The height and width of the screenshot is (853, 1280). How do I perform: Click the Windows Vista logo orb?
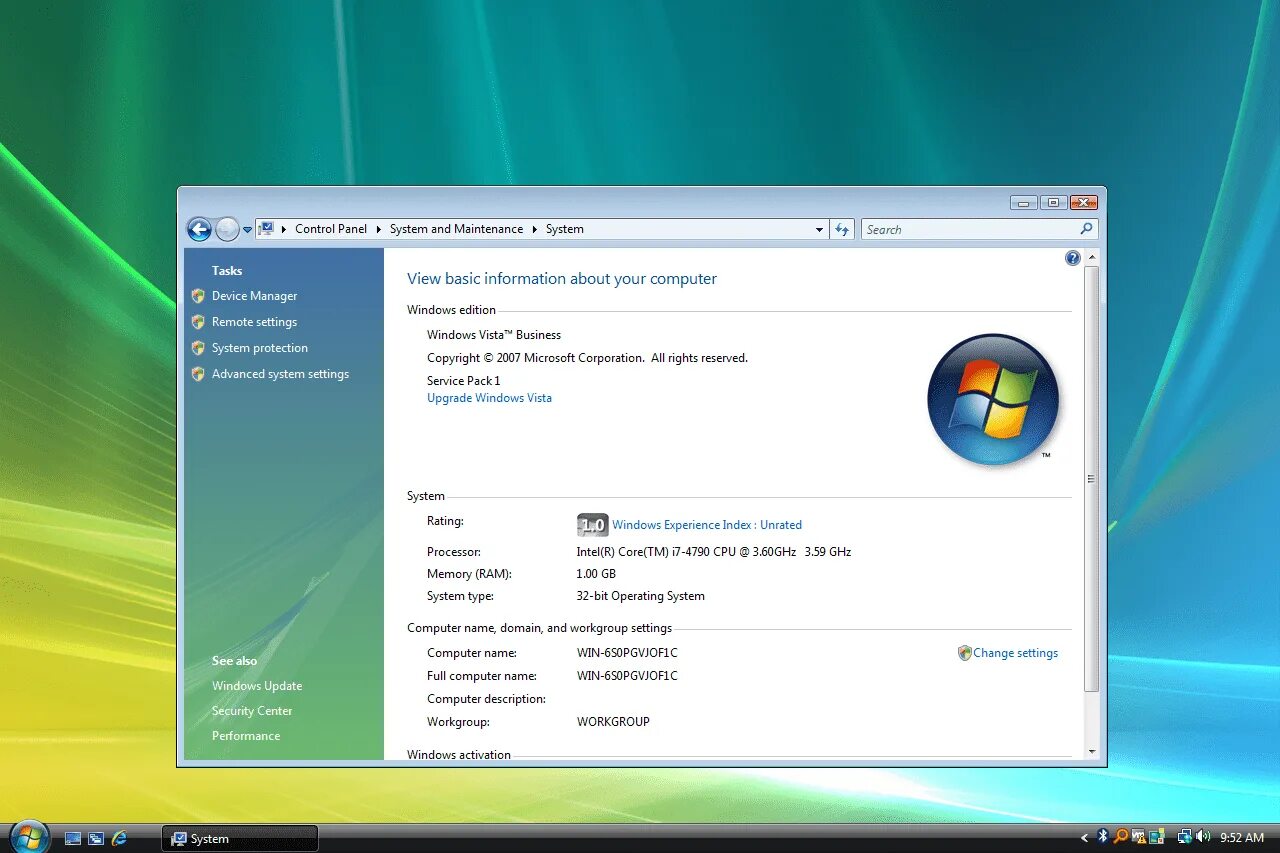click(x=993, y=399)
